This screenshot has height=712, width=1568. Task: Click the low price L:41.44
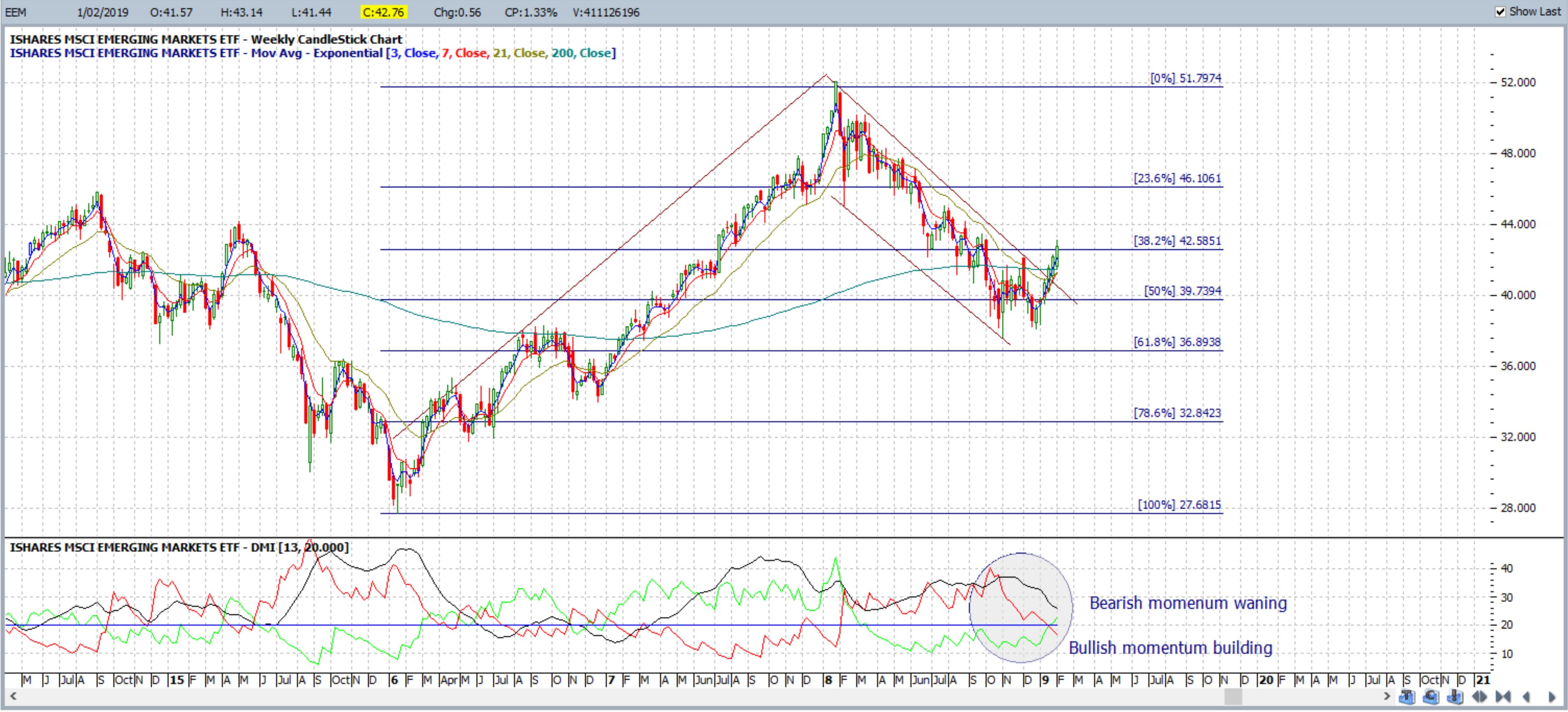pyautogui.click(x=312, y=12)
